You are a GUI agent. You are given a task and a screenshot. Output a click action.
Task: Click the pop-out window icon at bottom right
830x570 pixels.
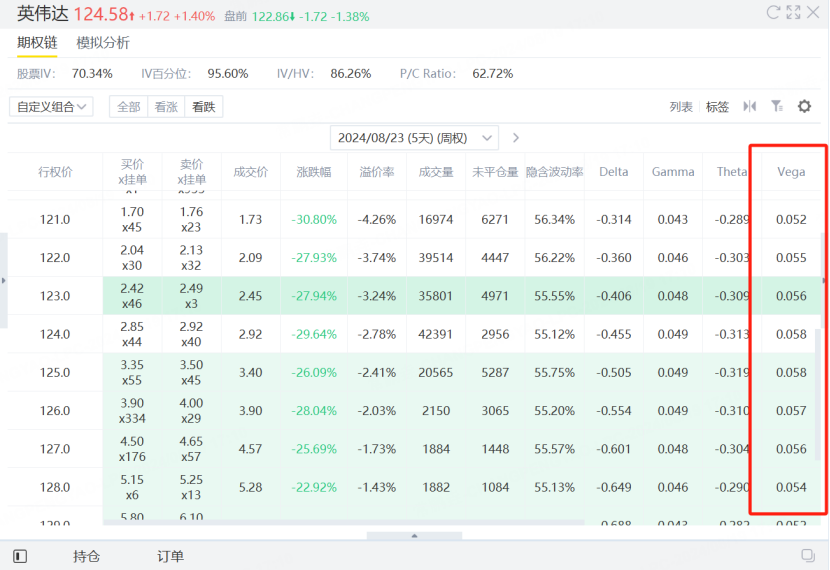(x=808, y=556)
